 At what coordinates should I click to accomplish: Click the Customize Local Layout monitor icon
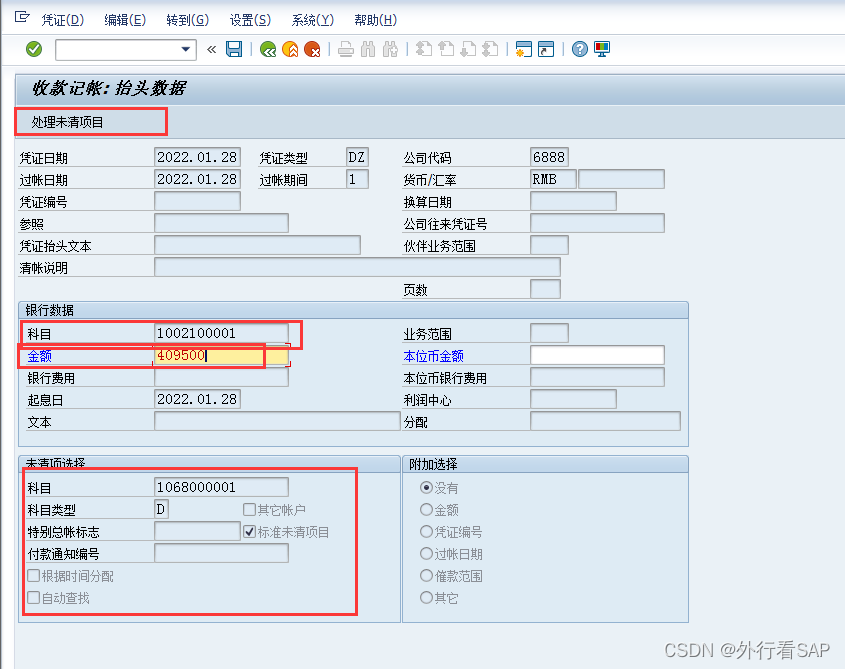tap(602, 49)
